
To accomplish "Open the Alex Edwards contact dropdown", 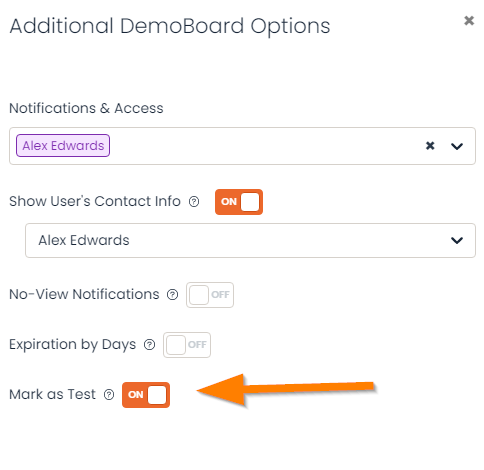I will click(250, 240).
